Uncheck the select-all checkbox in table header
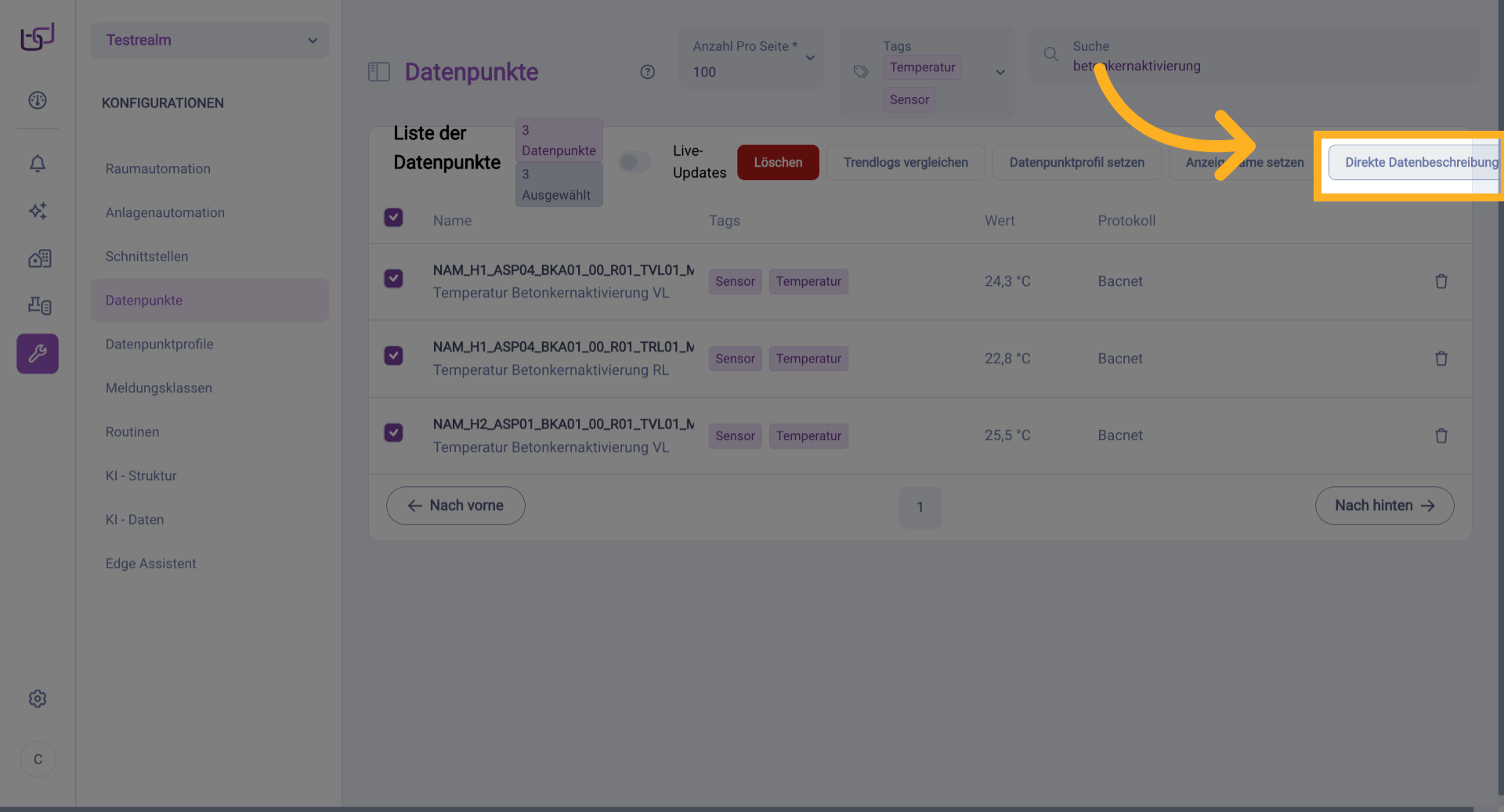 pyautogui.click(x=393, y=218)
